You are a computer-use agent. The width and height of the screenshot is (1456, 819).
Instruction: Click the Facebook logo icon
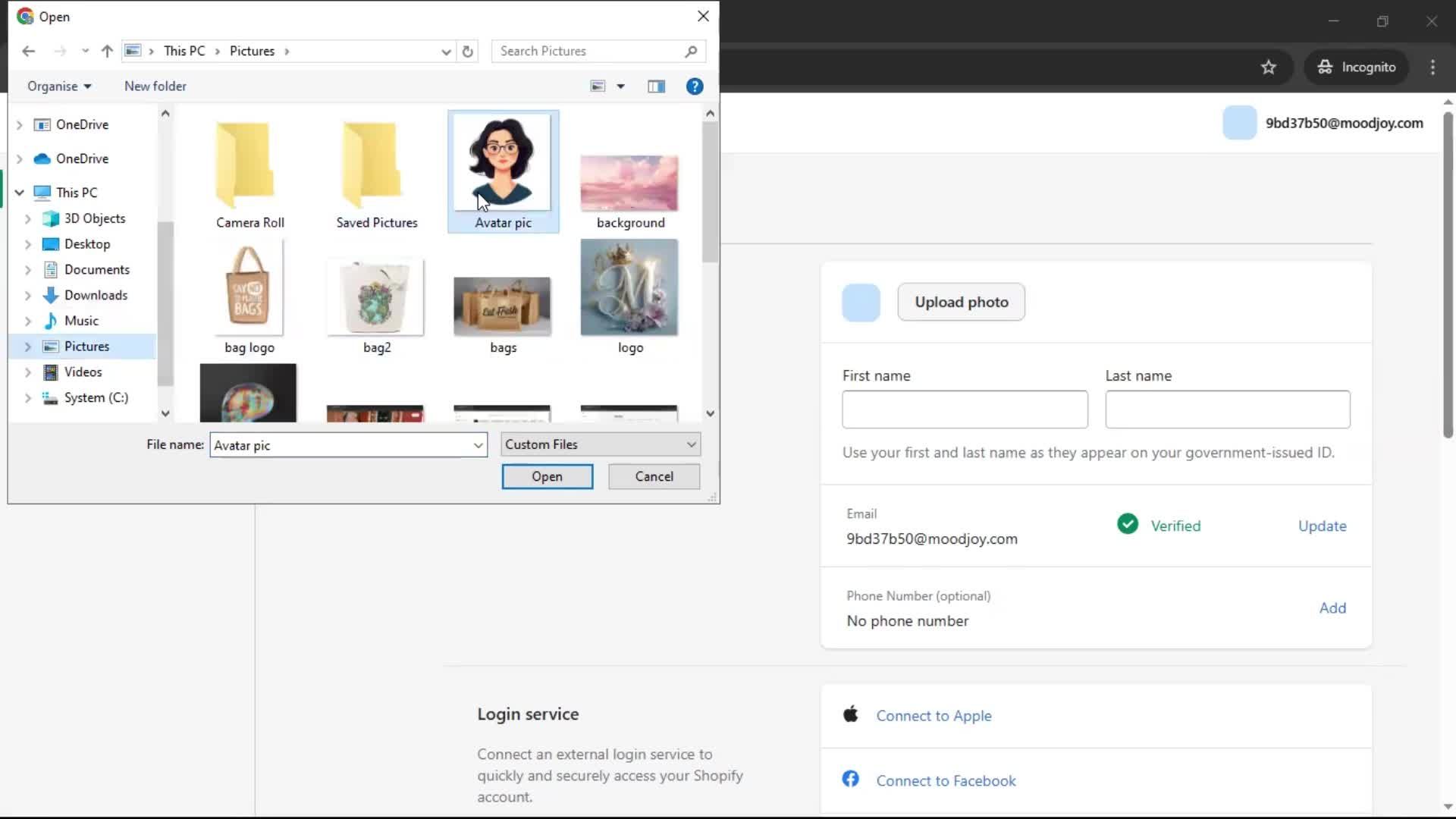tap(851, 779)
